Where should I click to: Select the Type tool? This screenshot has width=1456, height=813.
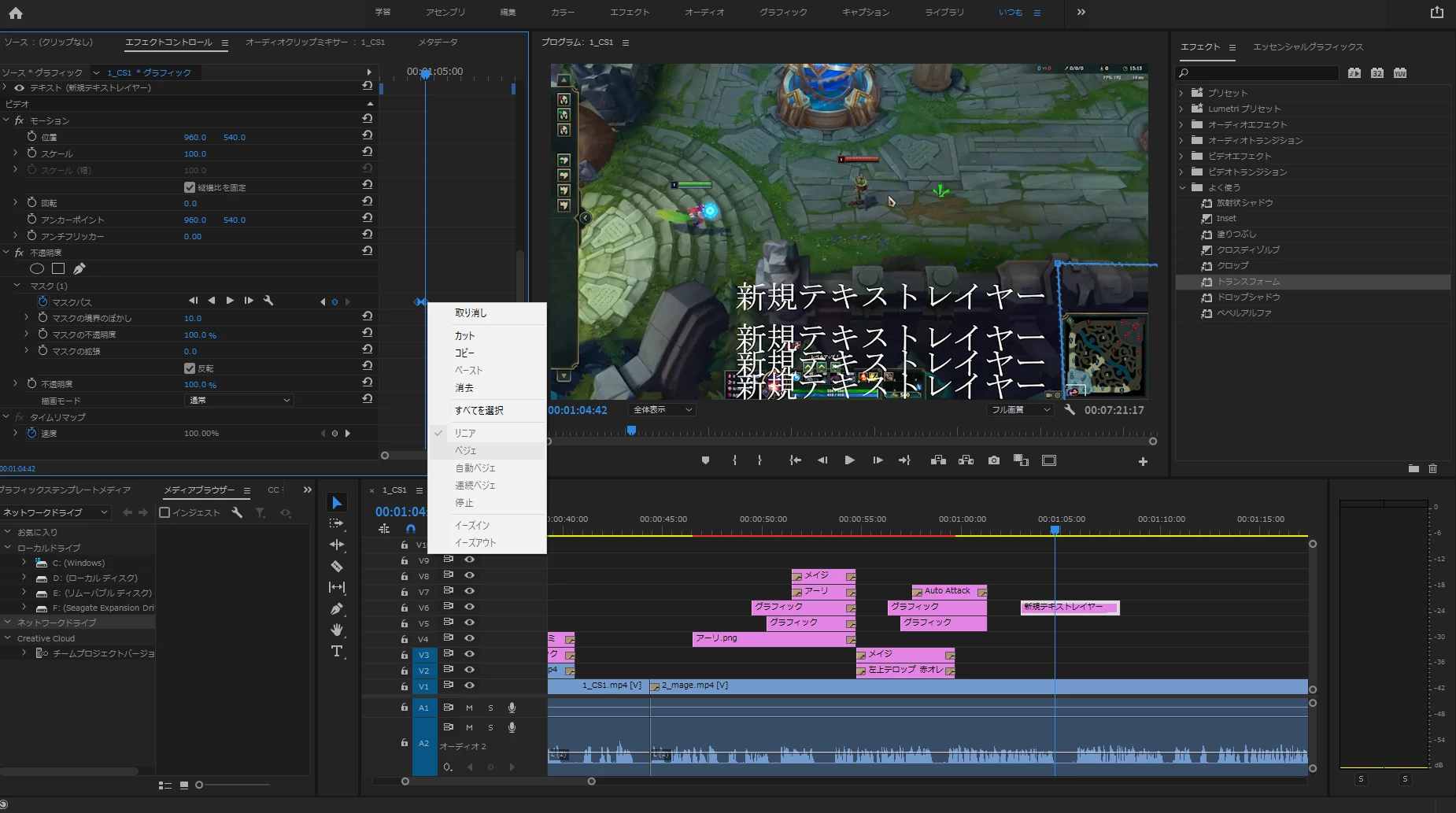click(x=337, y=651)
